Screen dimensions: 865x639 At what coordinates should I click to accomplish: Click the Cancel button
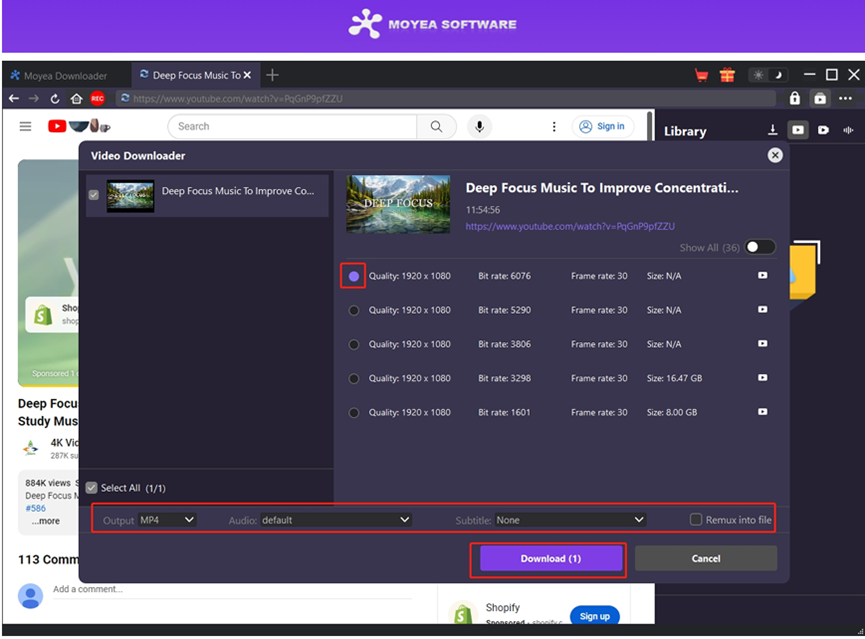point(705,558)
